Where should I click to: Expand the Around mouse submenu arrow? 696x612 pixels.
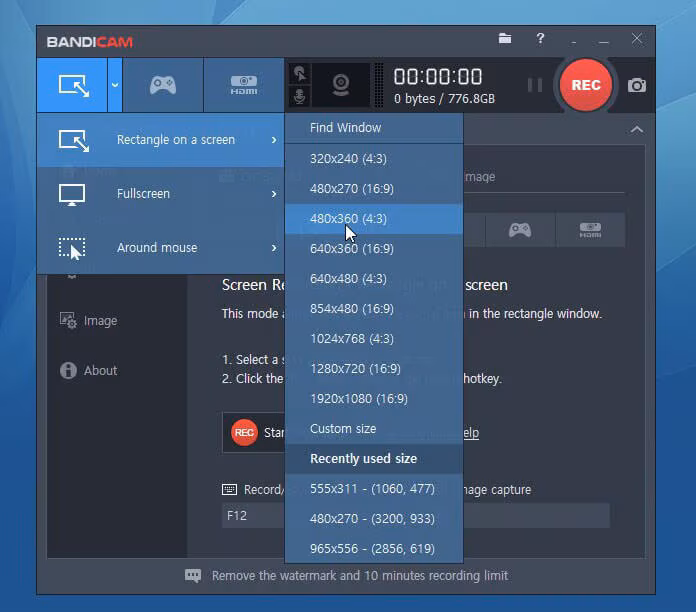pyautogui.click(x=274, y=248)
